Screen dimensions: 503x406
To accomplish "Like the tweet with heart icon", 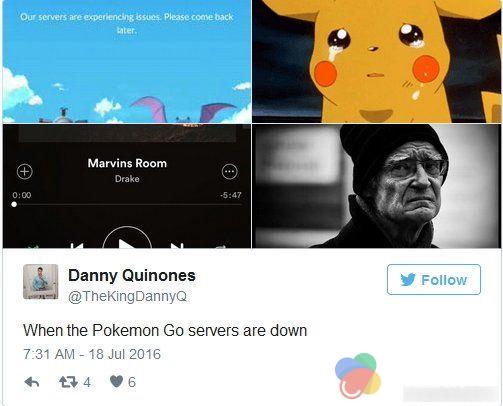I will coord(116,382).
